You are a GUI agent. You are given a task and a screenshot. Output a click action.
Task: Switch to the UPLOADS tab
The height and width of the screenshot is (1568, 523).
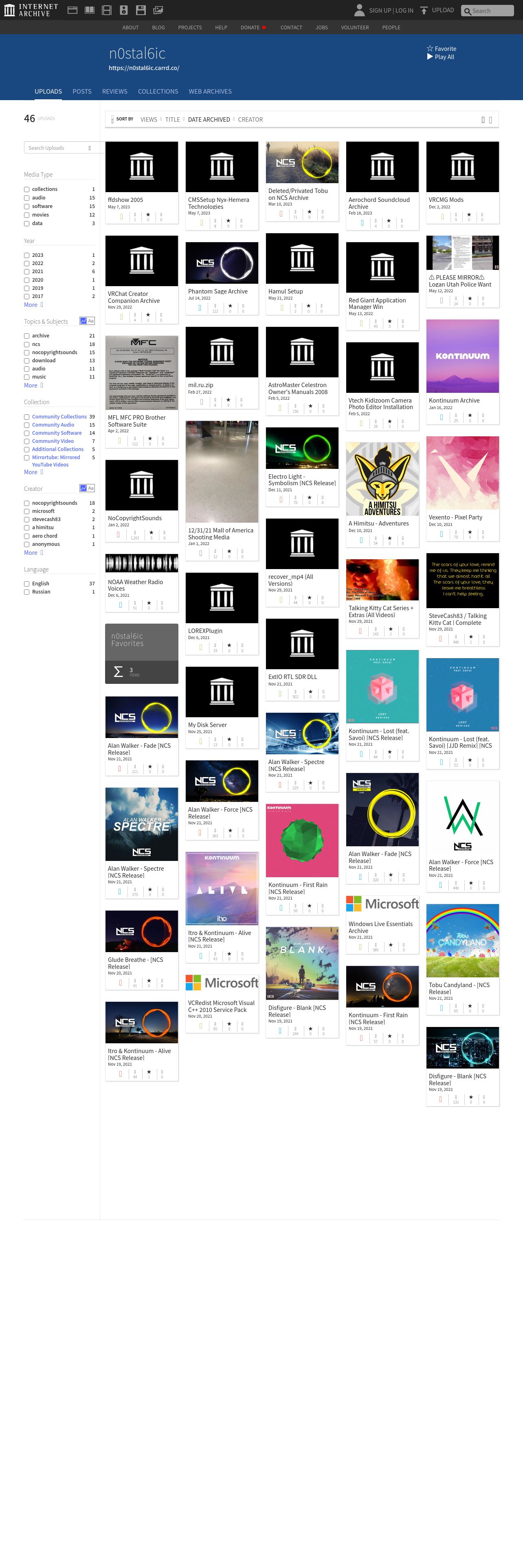[48, 91]
